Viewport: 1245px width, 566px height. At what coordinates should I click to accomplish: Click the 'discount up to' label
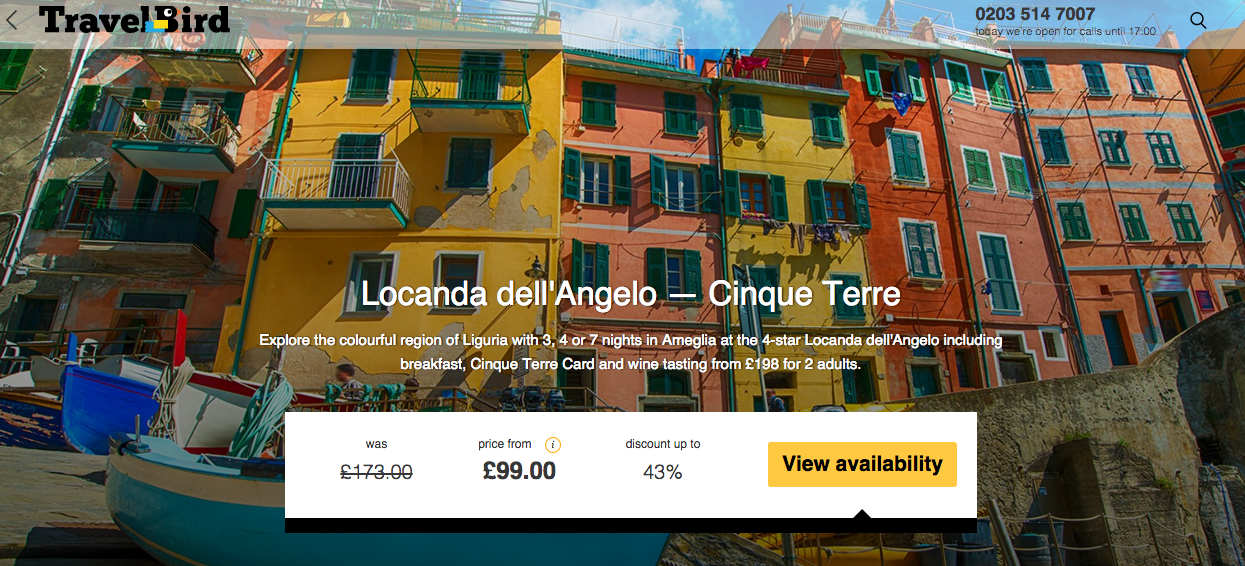[x=663, y=444]
